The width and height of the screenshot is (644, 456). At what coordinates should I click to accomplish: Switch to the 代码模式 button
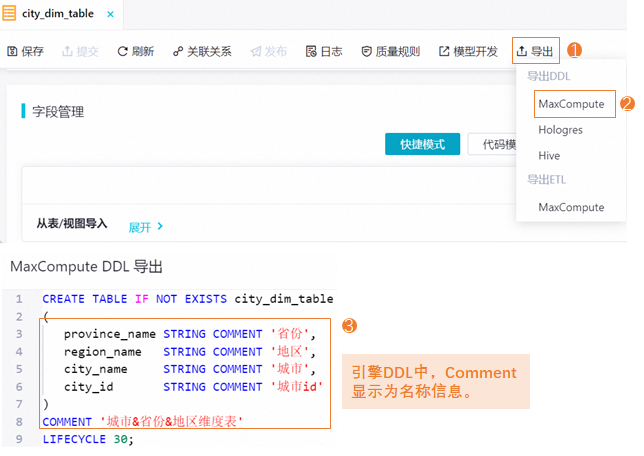click(492, 144)
